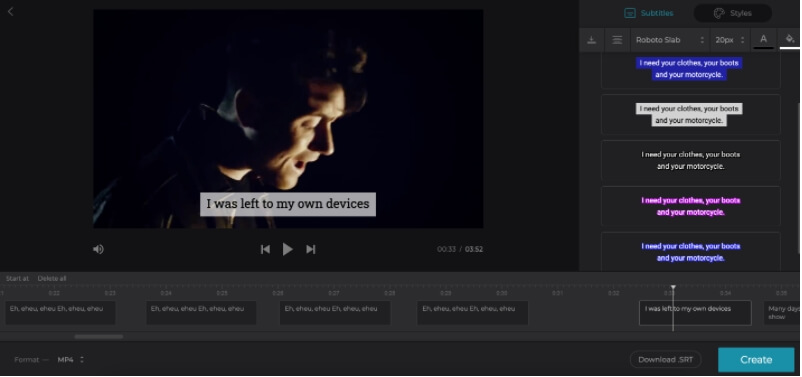Open the text color picker
Viewport: 802px width, 377px height.
pos(764,39)
